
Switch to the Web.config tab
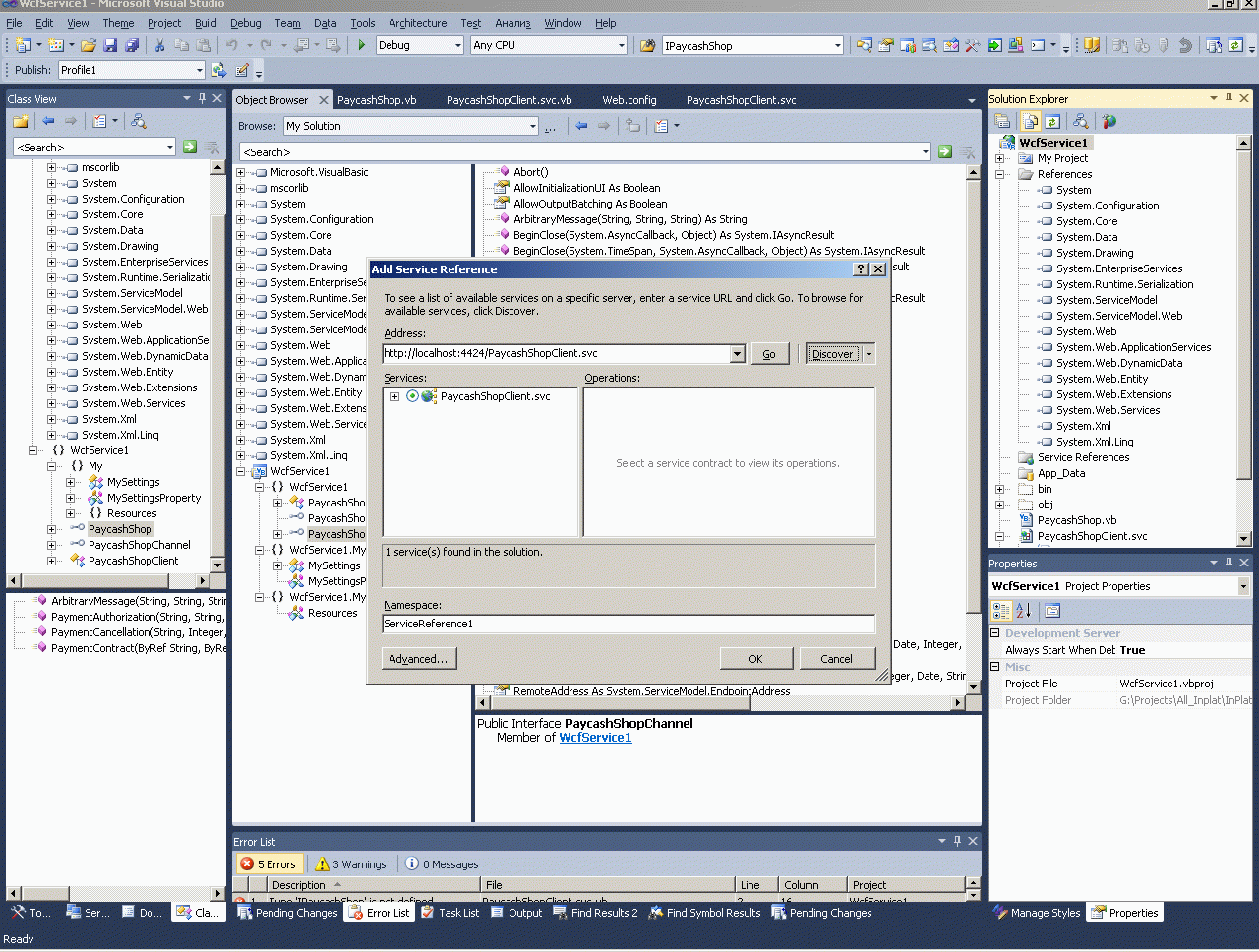629,100
